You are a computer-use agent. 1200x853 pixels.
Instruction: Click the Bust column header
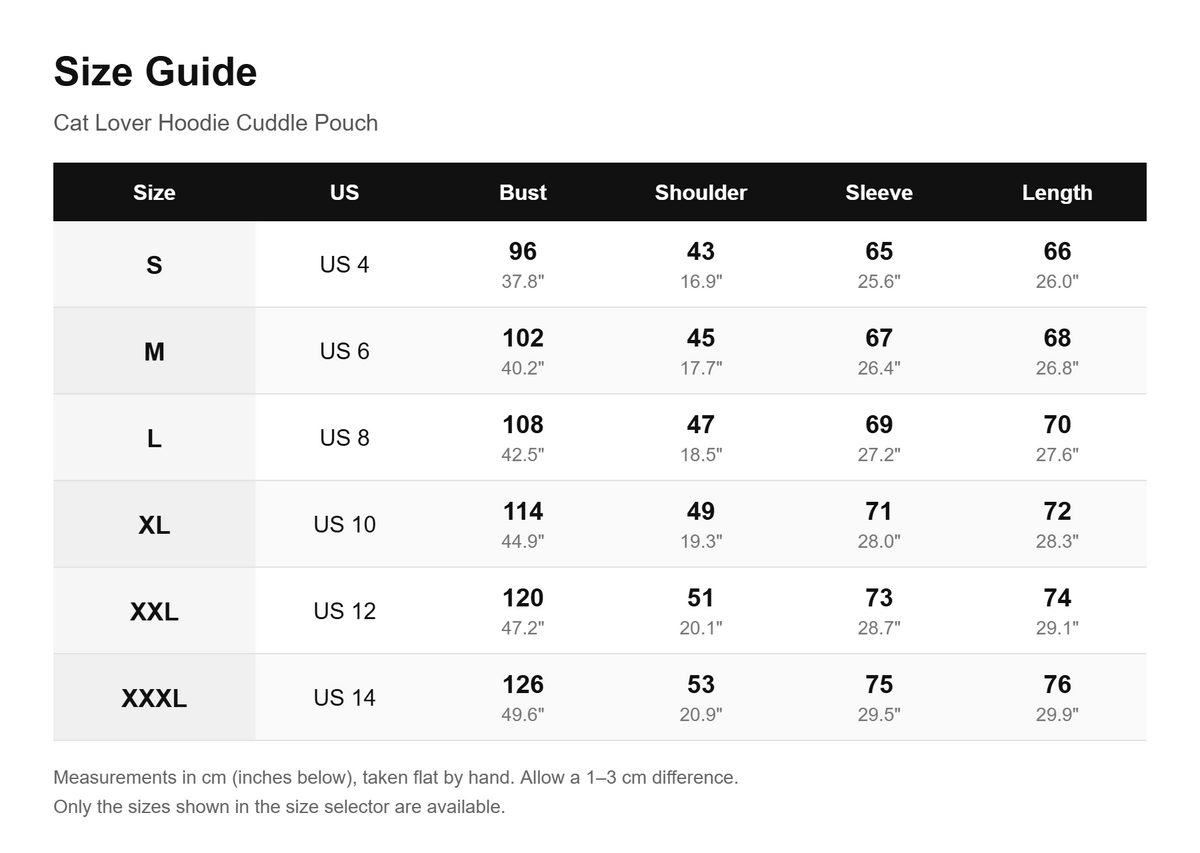[x=523, y=193]
